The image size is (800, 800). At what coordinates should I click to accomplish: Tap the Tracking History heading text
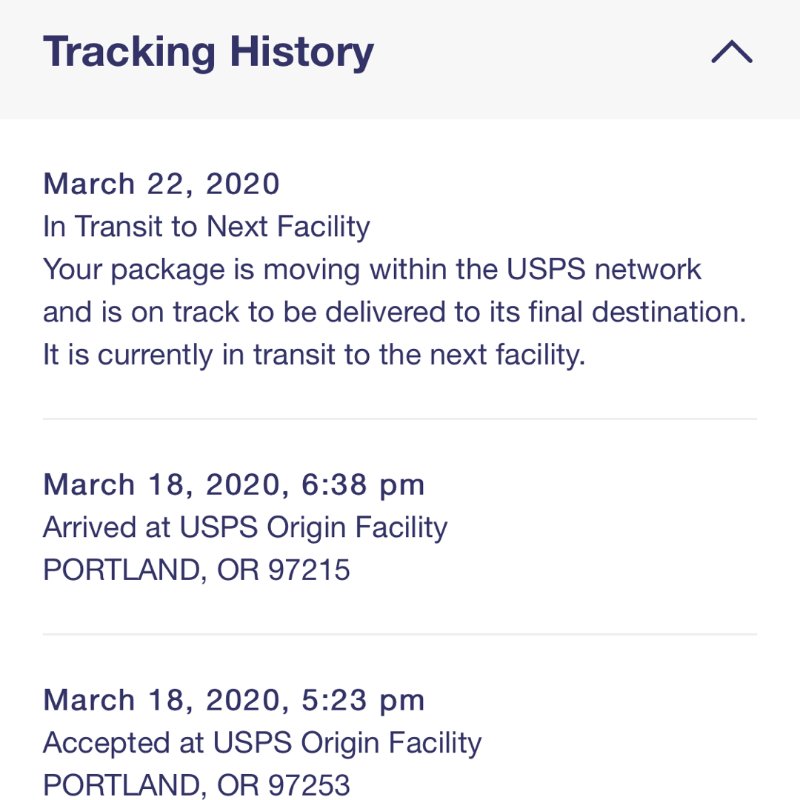click(x=208, y=53)
